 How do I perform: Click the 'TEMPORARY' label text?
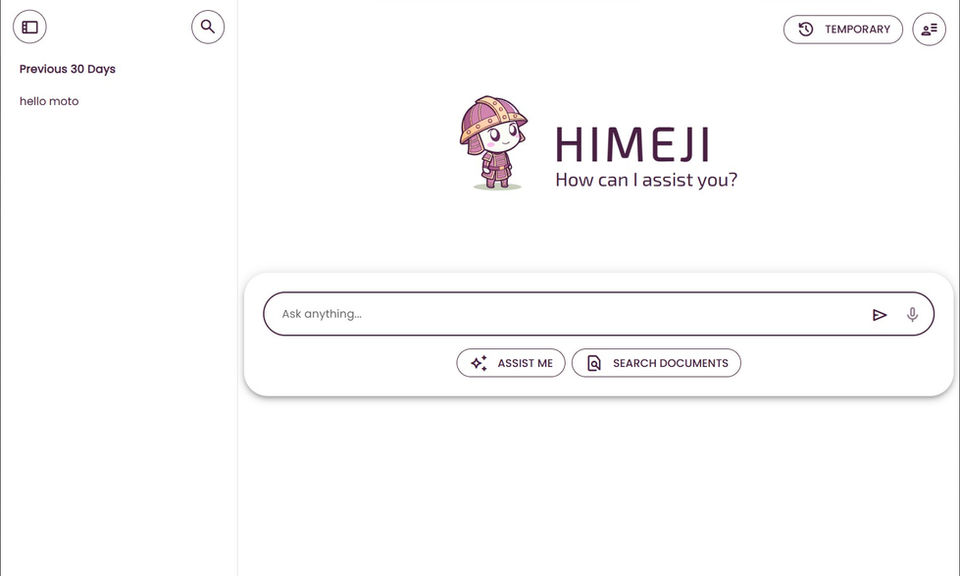pos(857,30)
